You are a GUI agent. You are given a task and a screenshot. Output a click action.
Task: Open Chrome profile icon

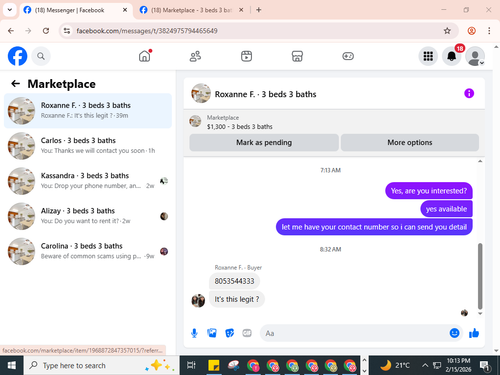(x=471, y=31)
